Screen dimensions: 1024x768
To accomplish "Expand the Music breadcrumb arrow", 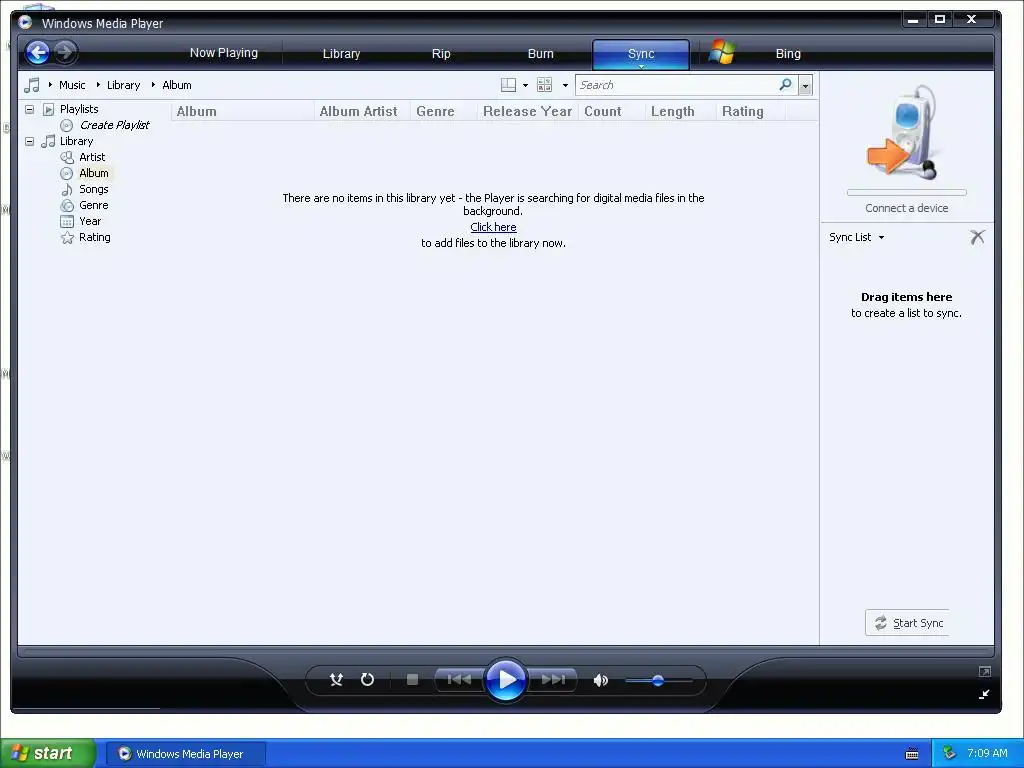I will 50,85.
